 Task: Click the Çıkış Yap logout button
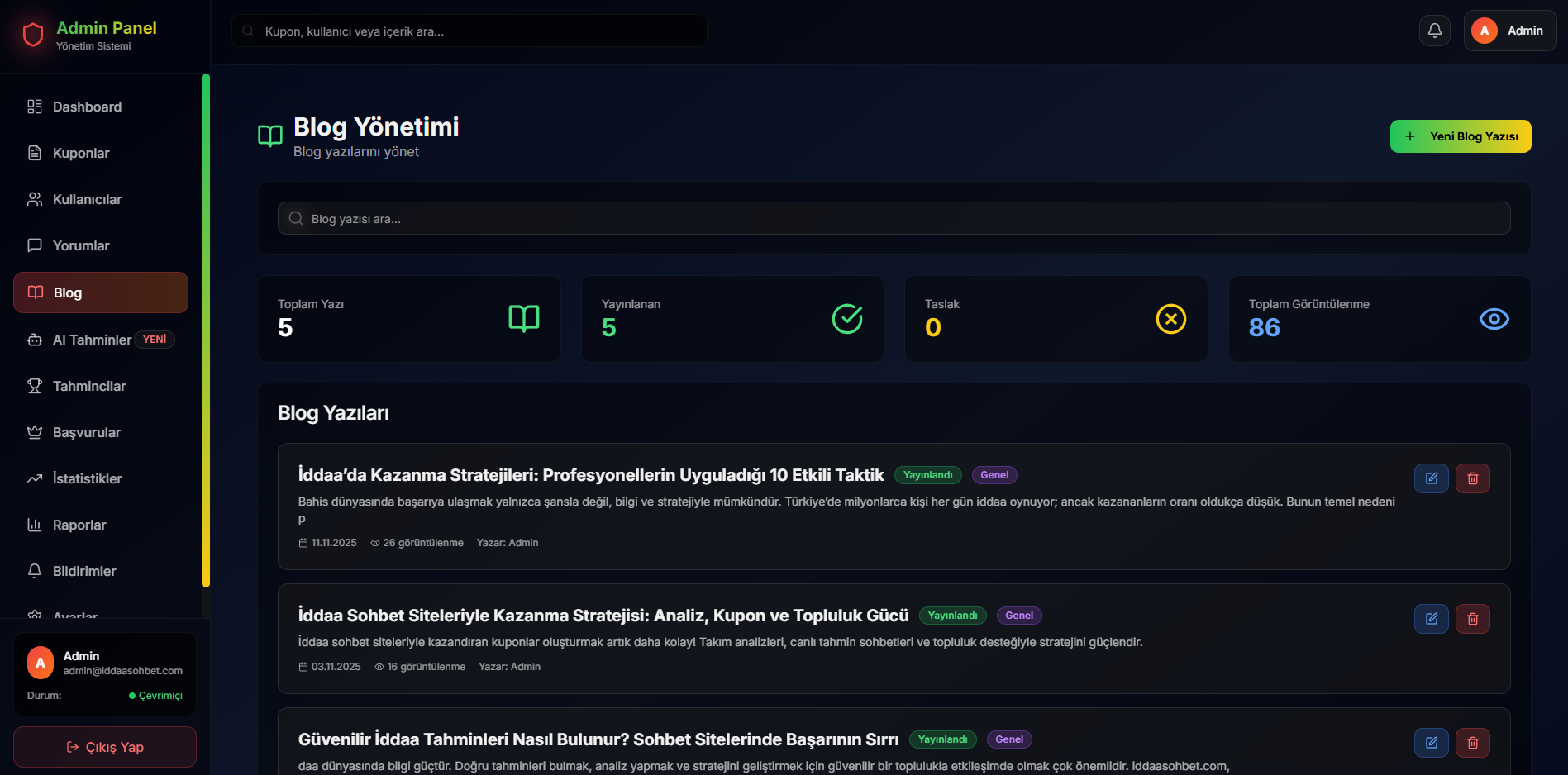[x=105, y=747]
